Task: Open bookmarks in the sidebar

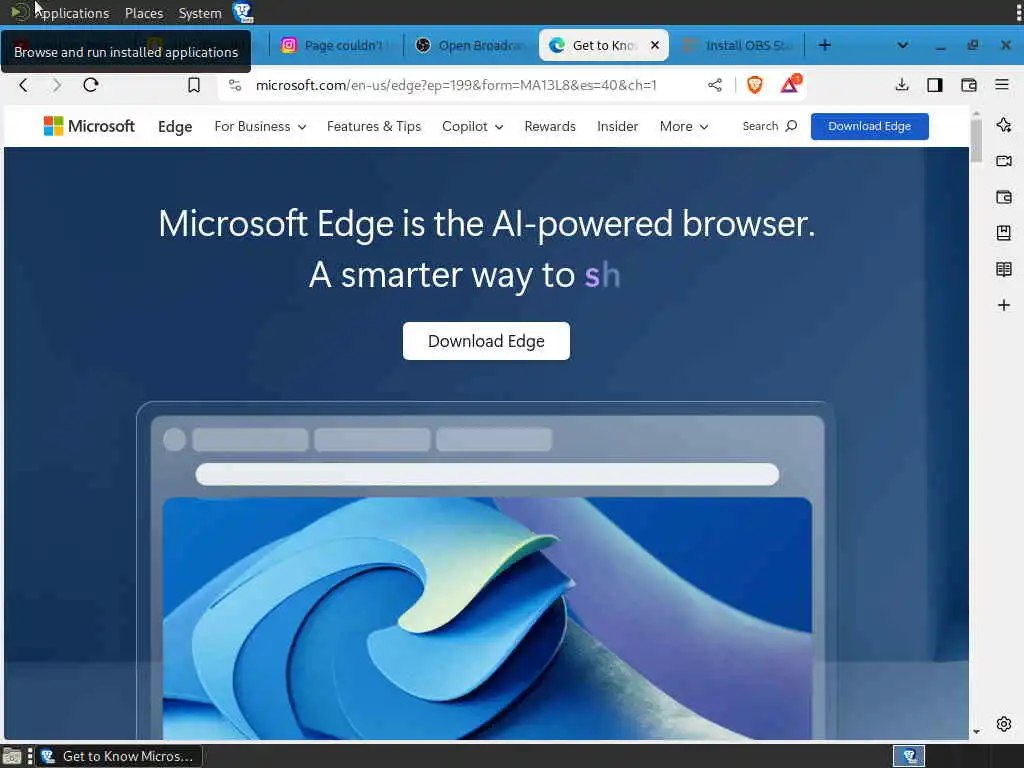Action: 1004,232
